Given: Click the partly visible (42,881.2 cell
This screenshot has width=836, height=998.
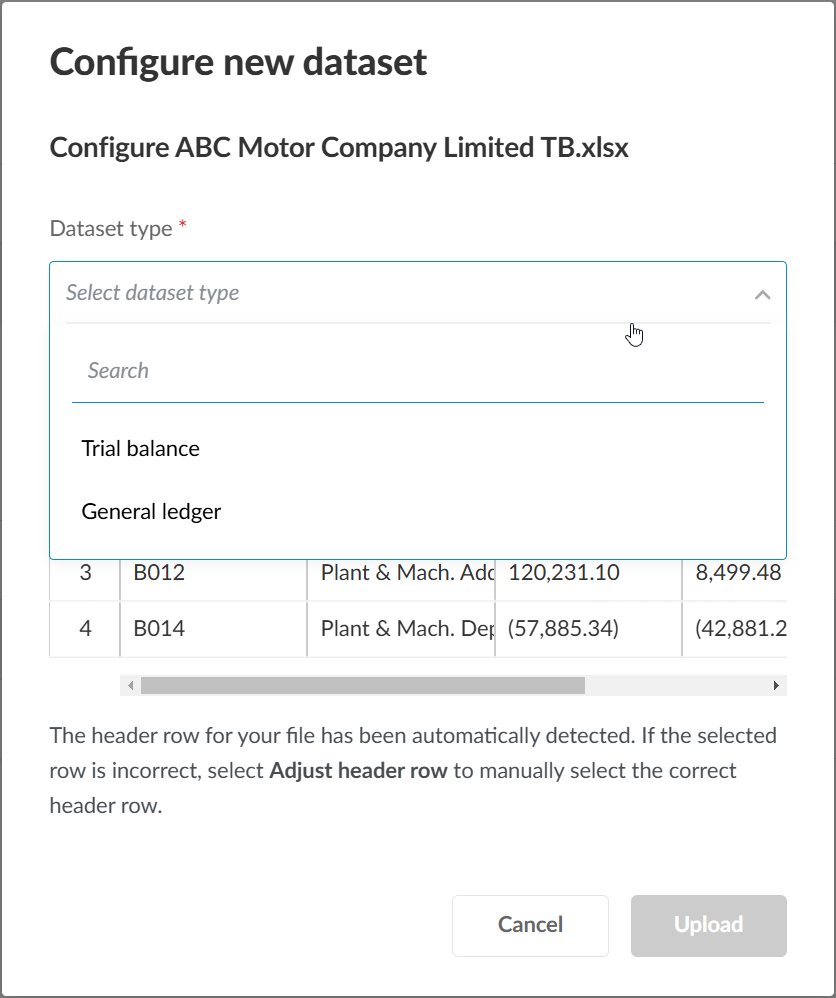Looking at the screenshot, I should click(x=735, y=629).
